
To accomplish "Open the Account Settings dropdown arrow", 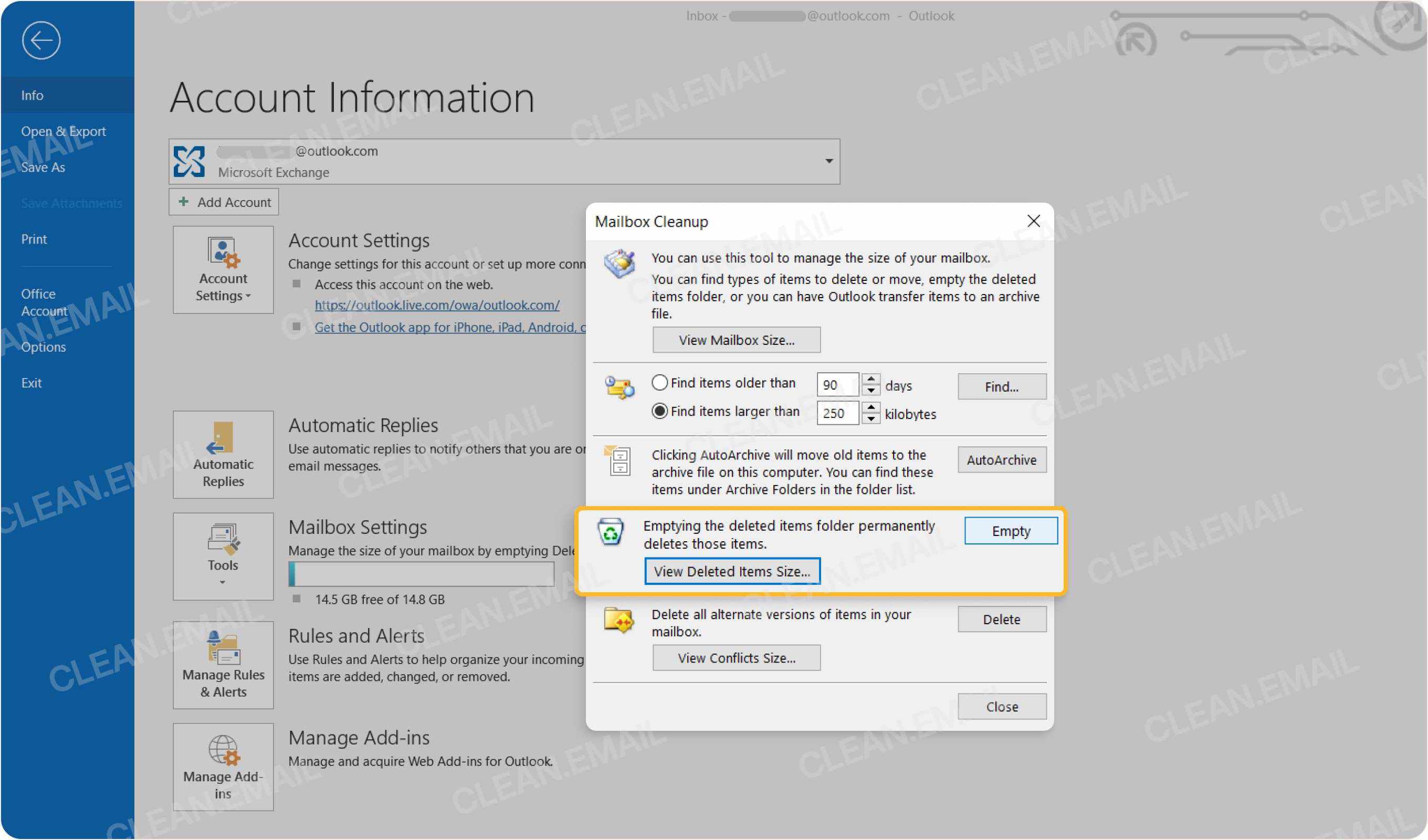I will (249, 296).
